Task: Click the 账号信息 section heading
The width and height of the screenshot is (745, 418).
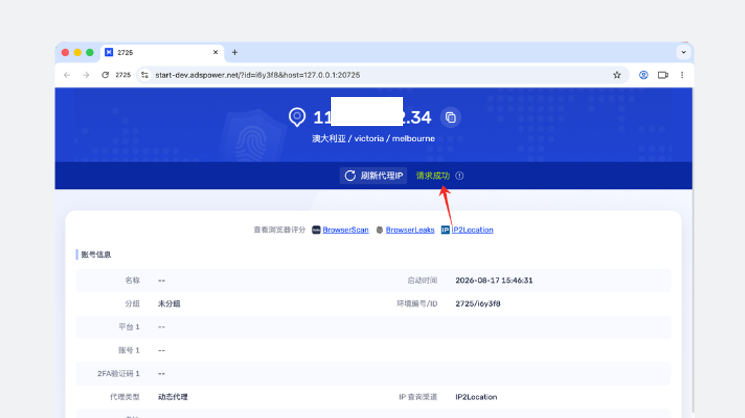Action: point(96,255)
